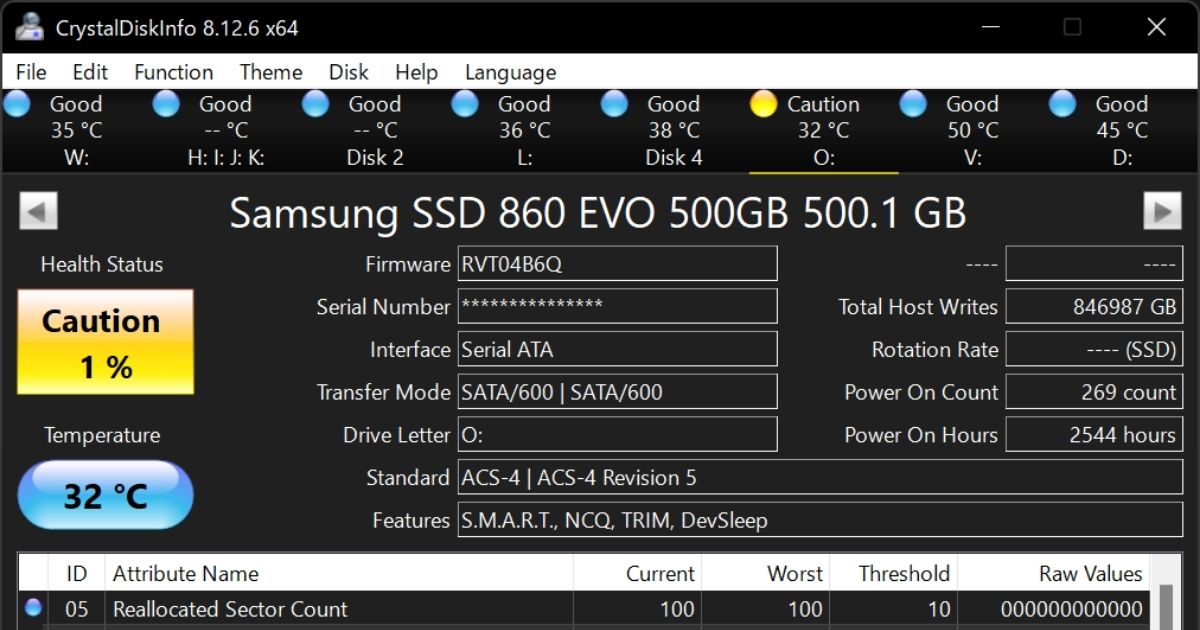Click the Temperature label

pos(102,435)
